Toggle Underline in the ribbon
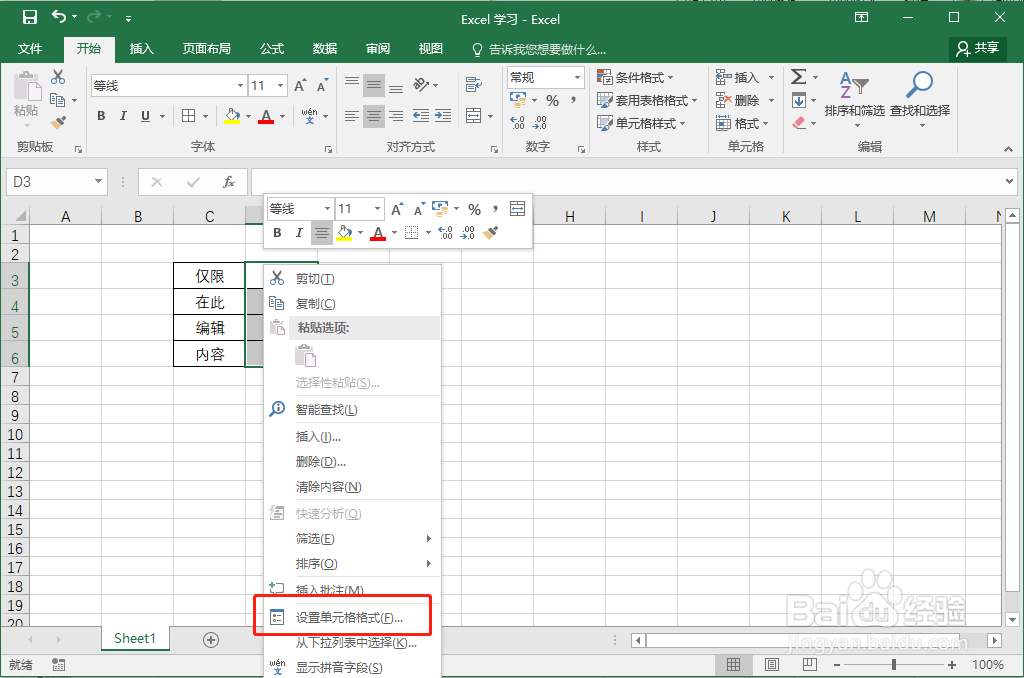Screen dimensions: 1024x678 click(x=145, y=116)
